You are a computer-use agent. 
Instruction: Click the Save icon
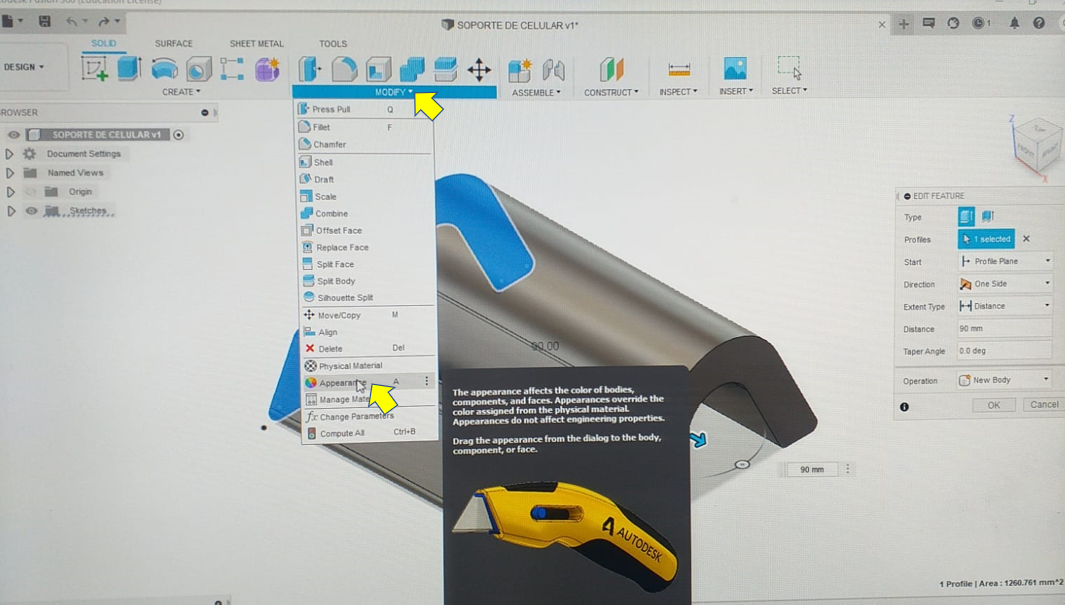[44, 22]
